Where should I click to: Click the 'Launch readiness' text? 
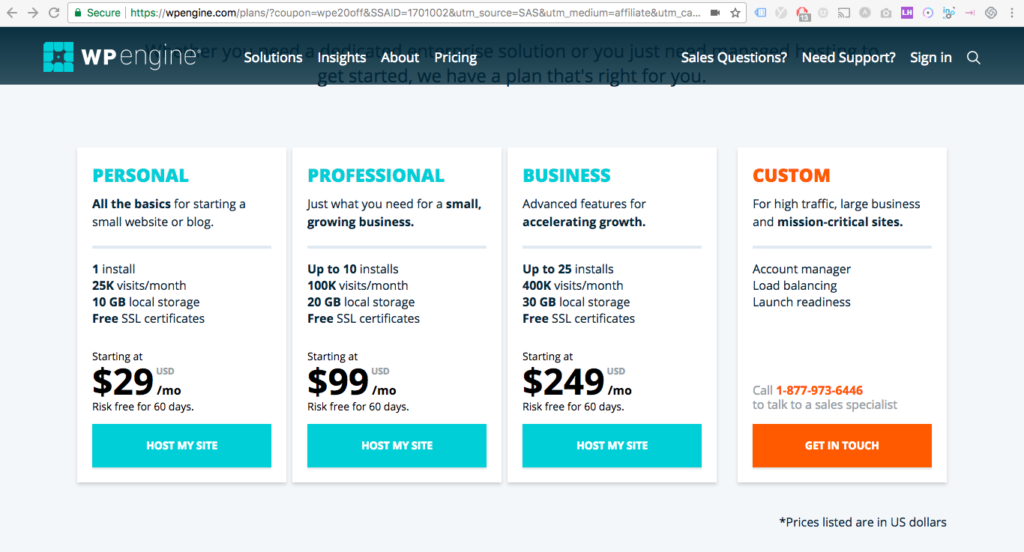[x=801, y=302]
